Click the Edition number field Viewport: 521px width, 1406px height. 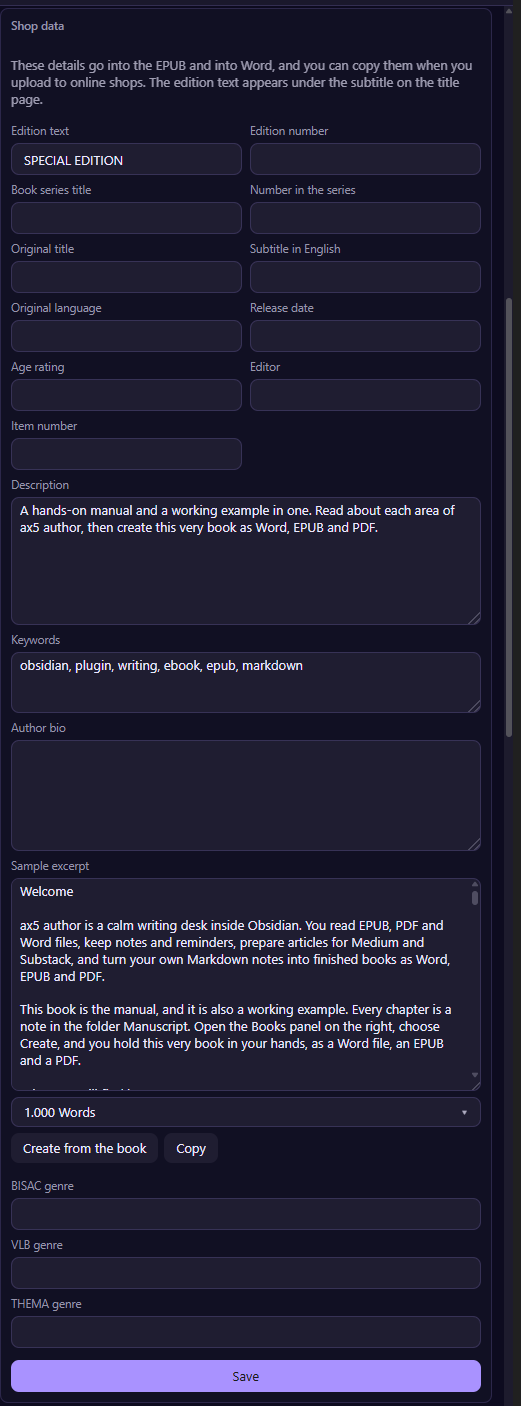pos(365,159)
